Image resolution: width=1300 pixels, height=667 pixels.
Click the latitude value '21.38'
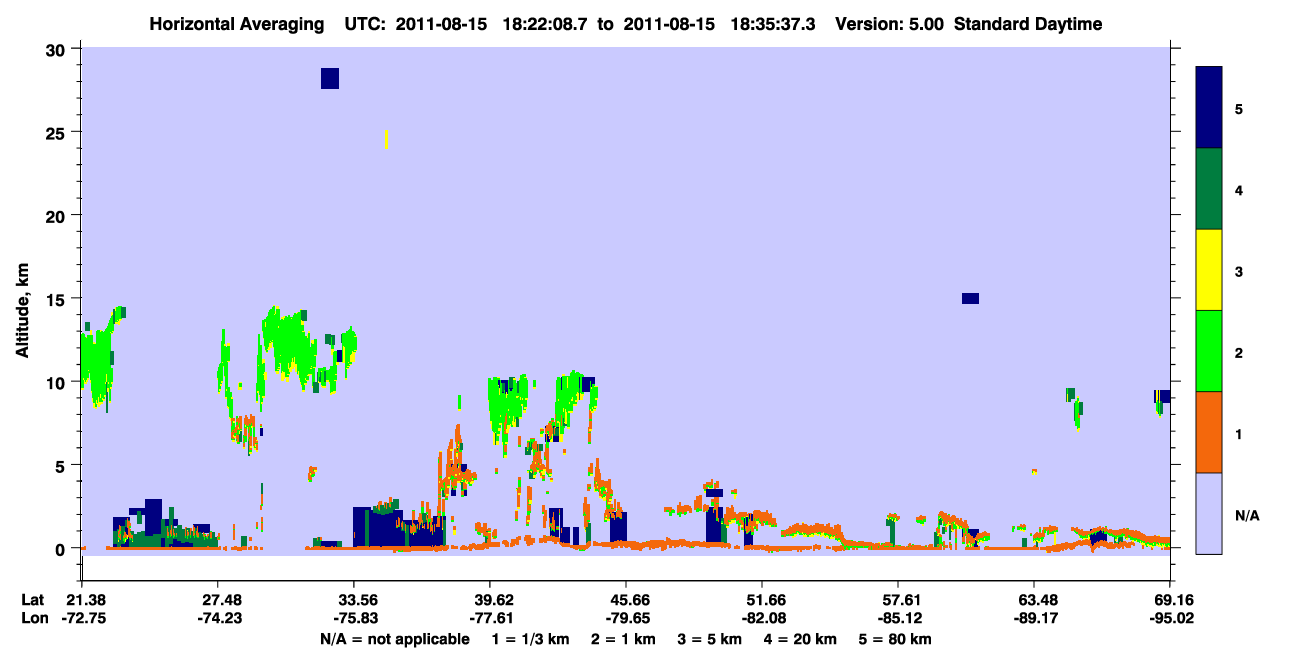(81, 600)
